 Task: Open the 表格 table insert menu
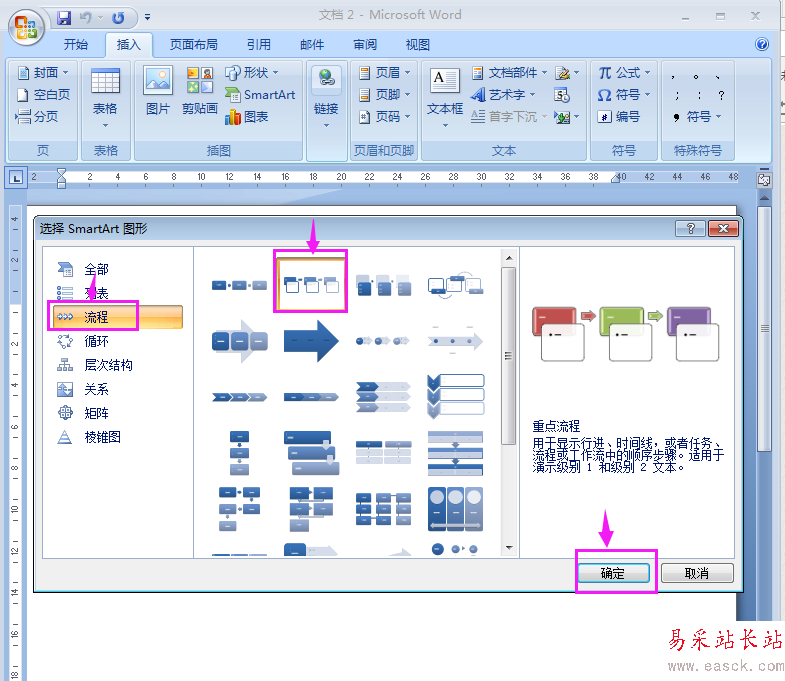[x=105, y=98]
